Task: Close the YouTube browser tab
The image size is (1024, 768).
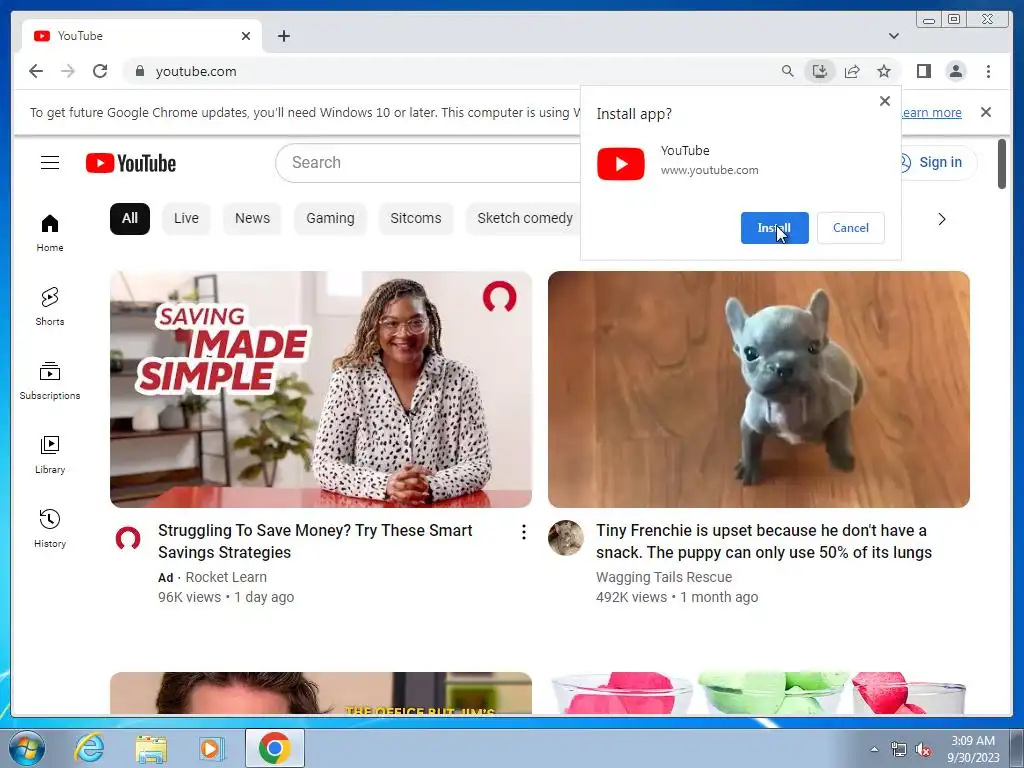Action: click(x=246, y=36)
